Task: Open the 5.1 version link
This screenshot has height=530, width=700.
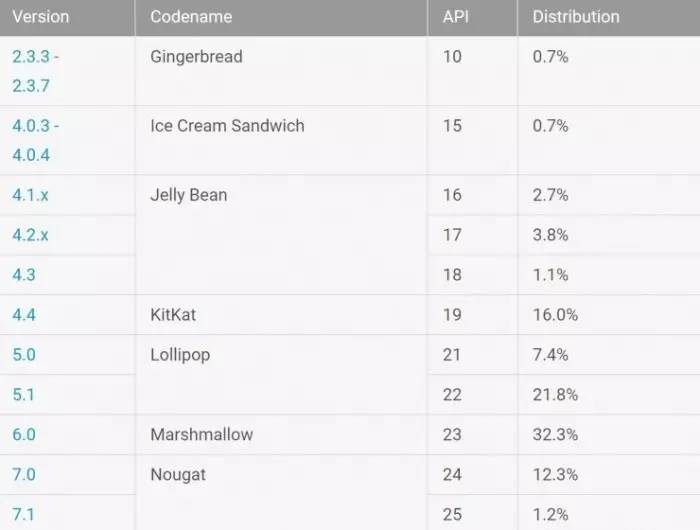Action: tap(24, 395)
